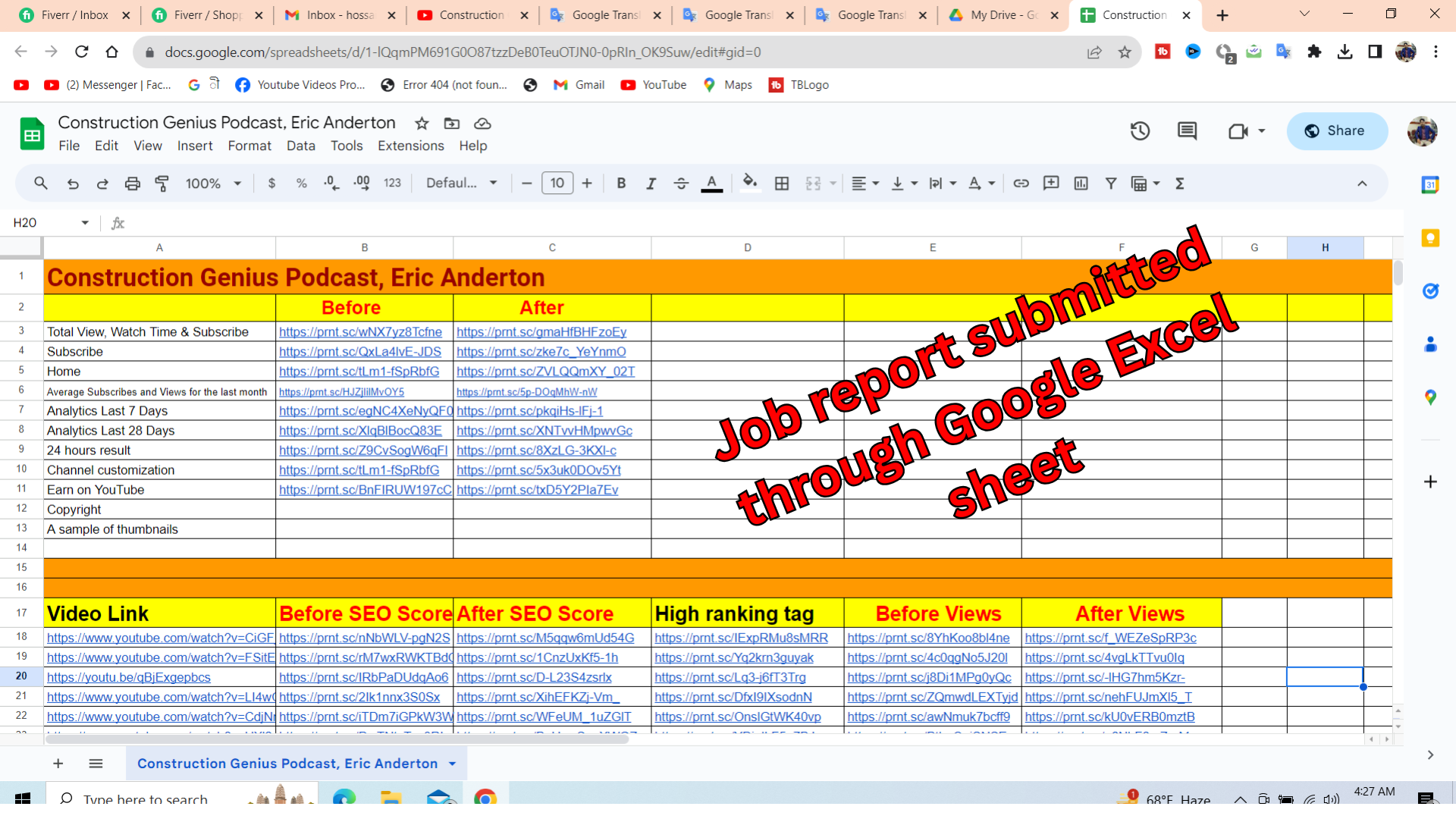Decrease the font size

tap(527, 184)
